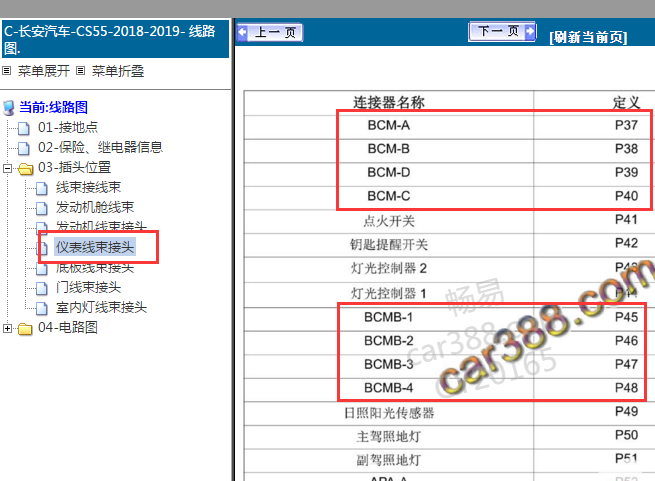The width and height of the screenshot is (655, 481).
Task: Open the 门线束接头 page
Action: 89,288
